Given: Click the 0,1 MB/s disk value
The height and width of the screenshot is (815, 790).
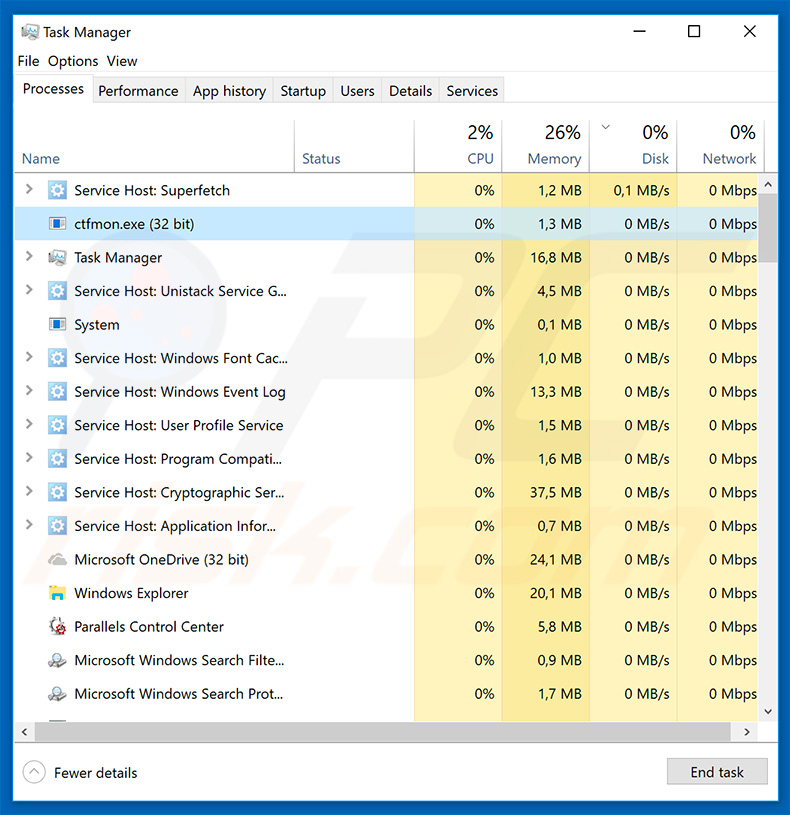Looking at the screenshot, I should (641, 190).
